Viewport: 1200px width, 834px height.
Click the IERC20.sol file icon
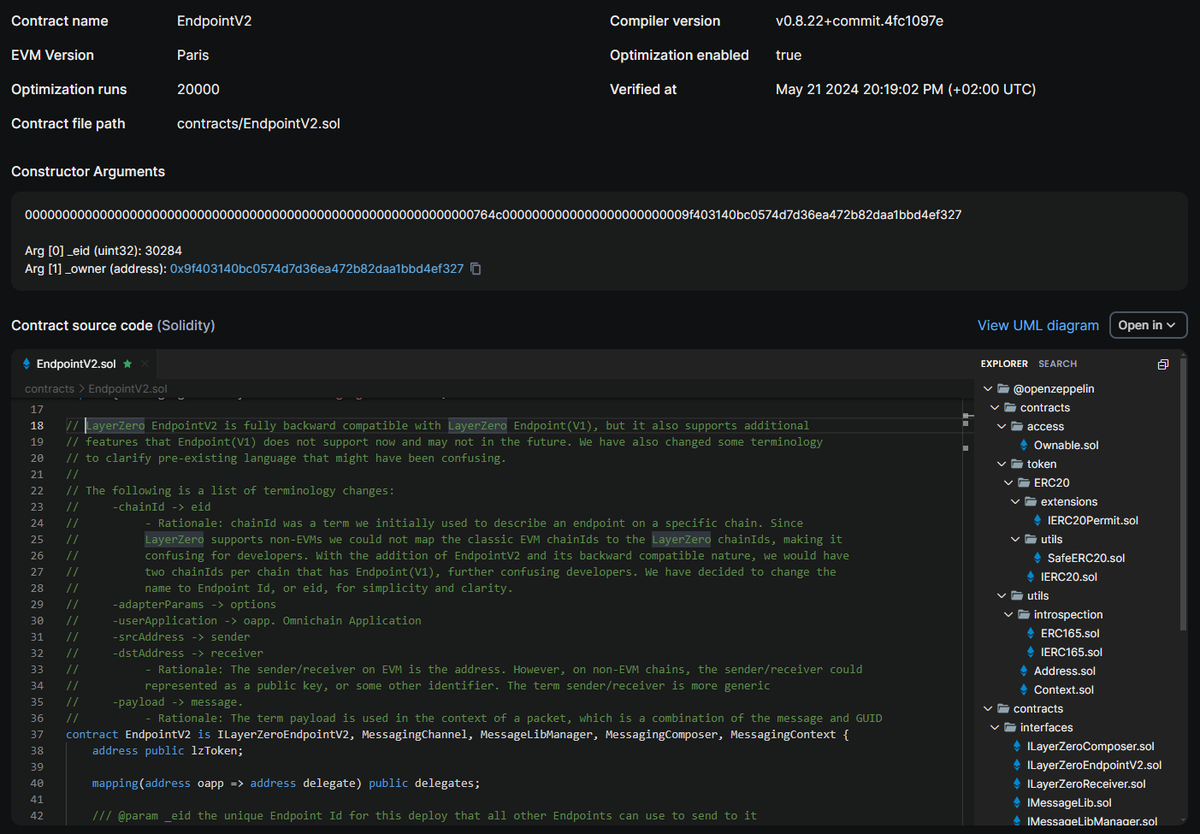1031,577
